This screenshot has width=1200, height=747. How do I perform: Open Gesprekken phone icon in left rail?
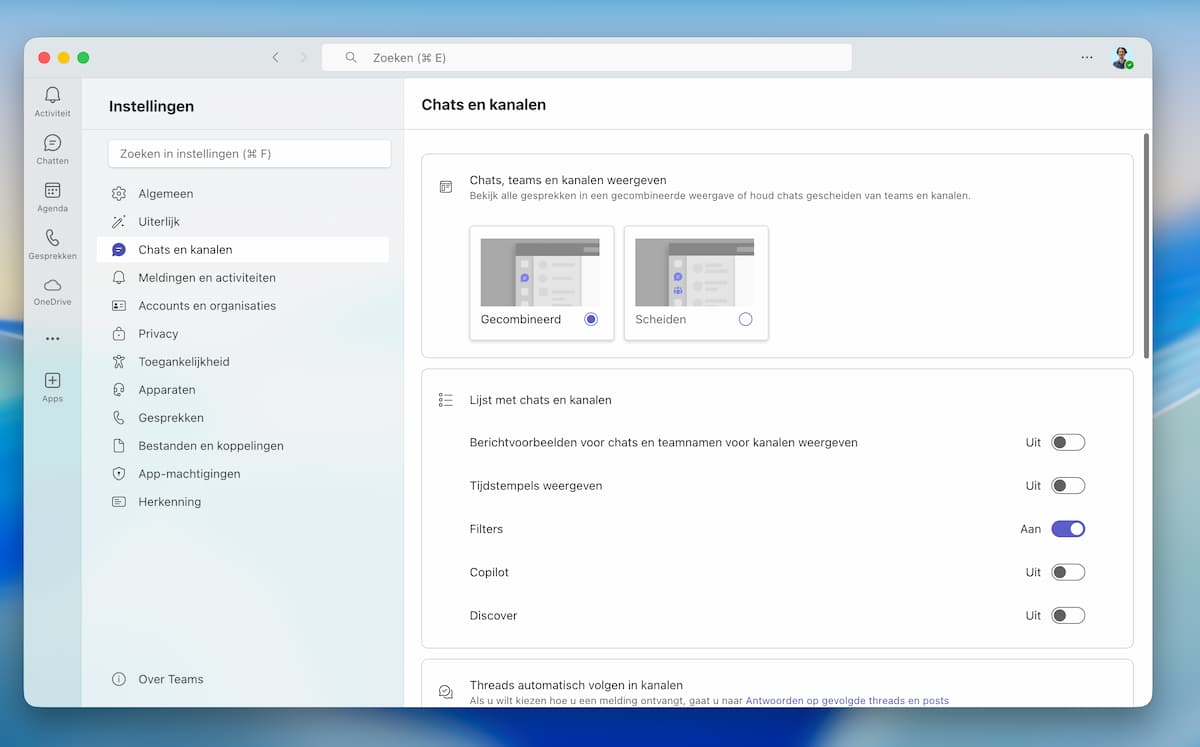coord(52,239)
